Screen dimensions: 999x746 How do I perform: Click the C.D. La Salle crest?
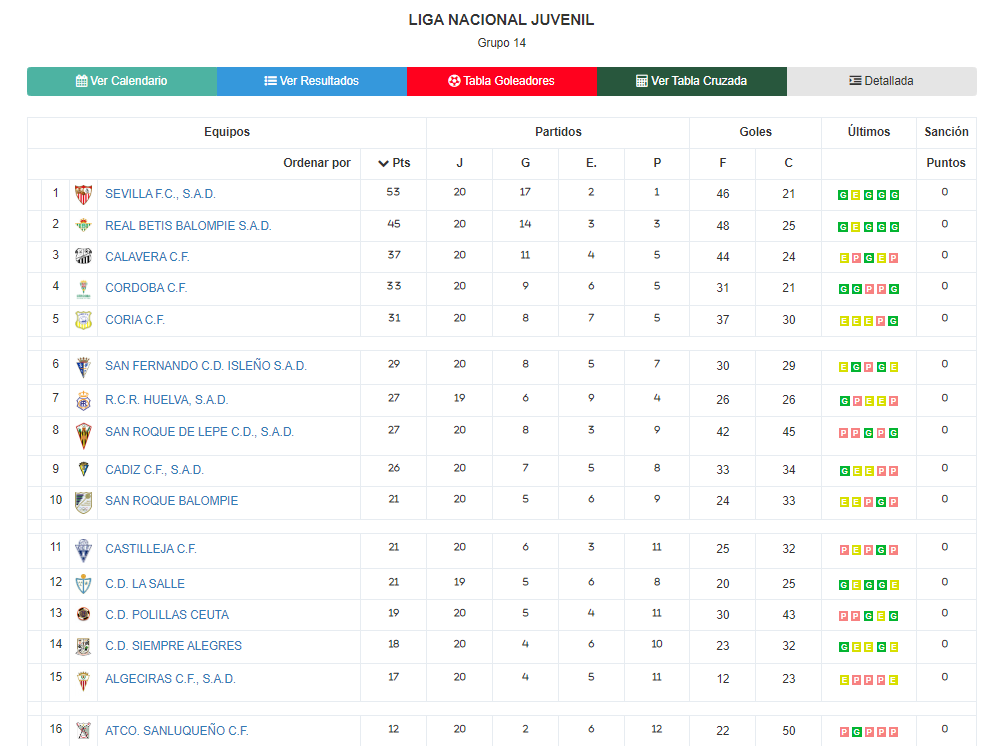coord(83,584)
